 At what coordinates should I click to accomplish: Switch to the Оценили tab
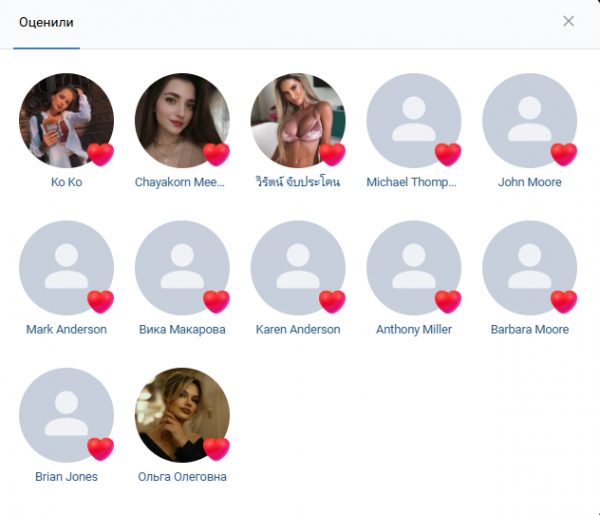46,22
